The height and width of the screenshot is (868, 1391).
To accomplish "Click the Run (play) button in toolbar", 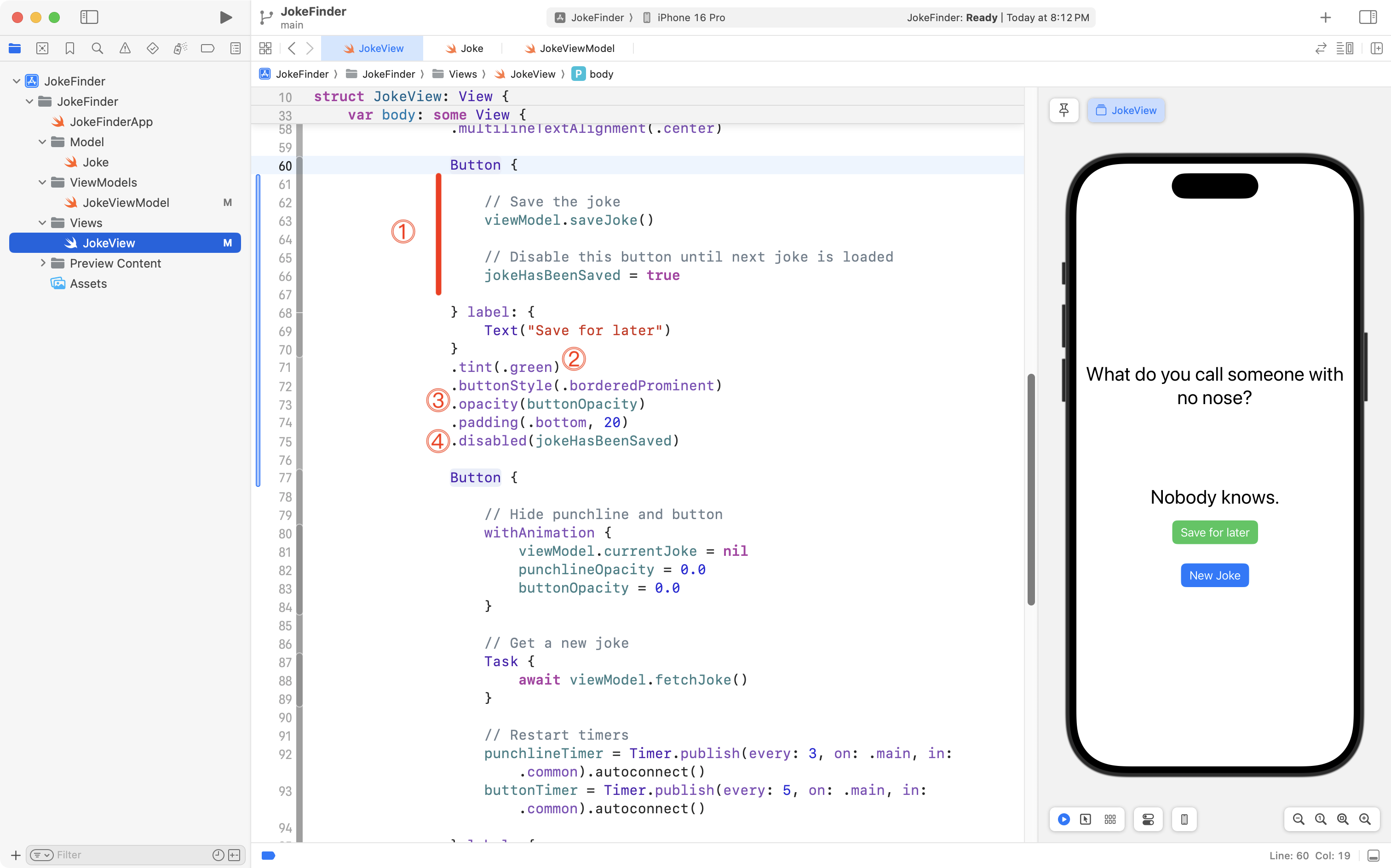I will click(226, 17).
